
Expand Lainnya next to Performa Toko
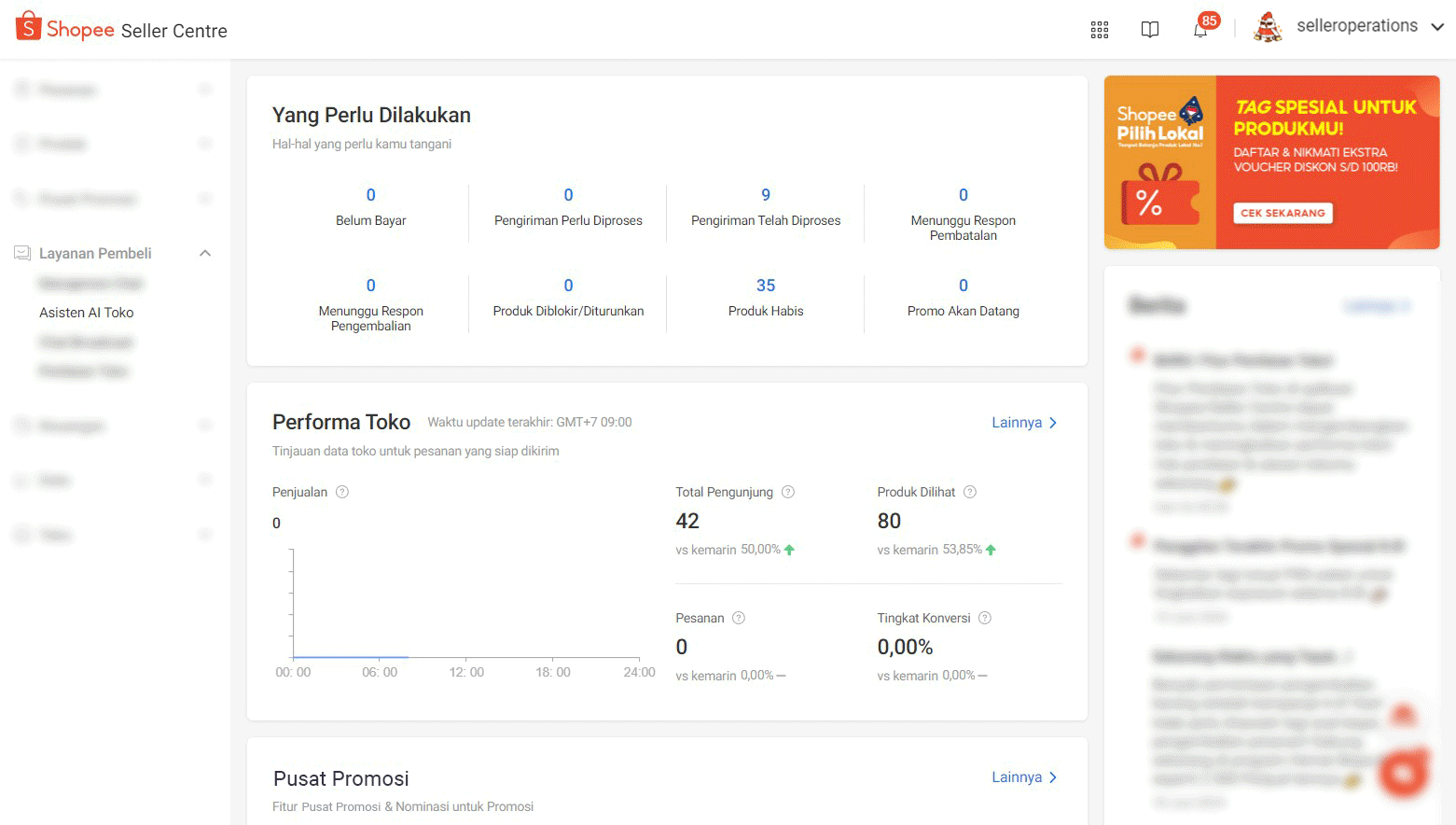pos(1023,422)
